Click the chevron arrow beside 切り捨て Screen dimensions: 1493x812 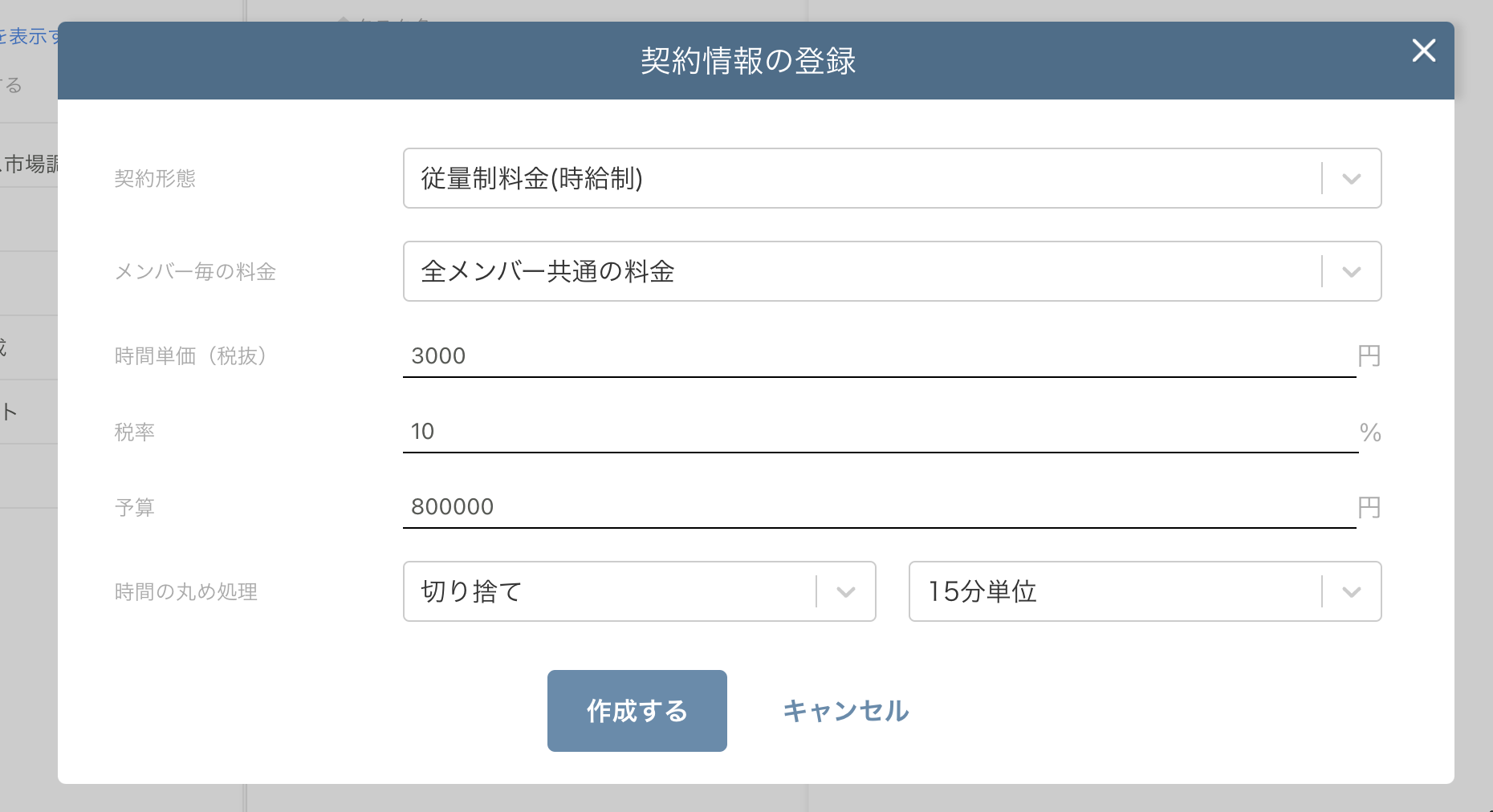click(x=845, y=592)
